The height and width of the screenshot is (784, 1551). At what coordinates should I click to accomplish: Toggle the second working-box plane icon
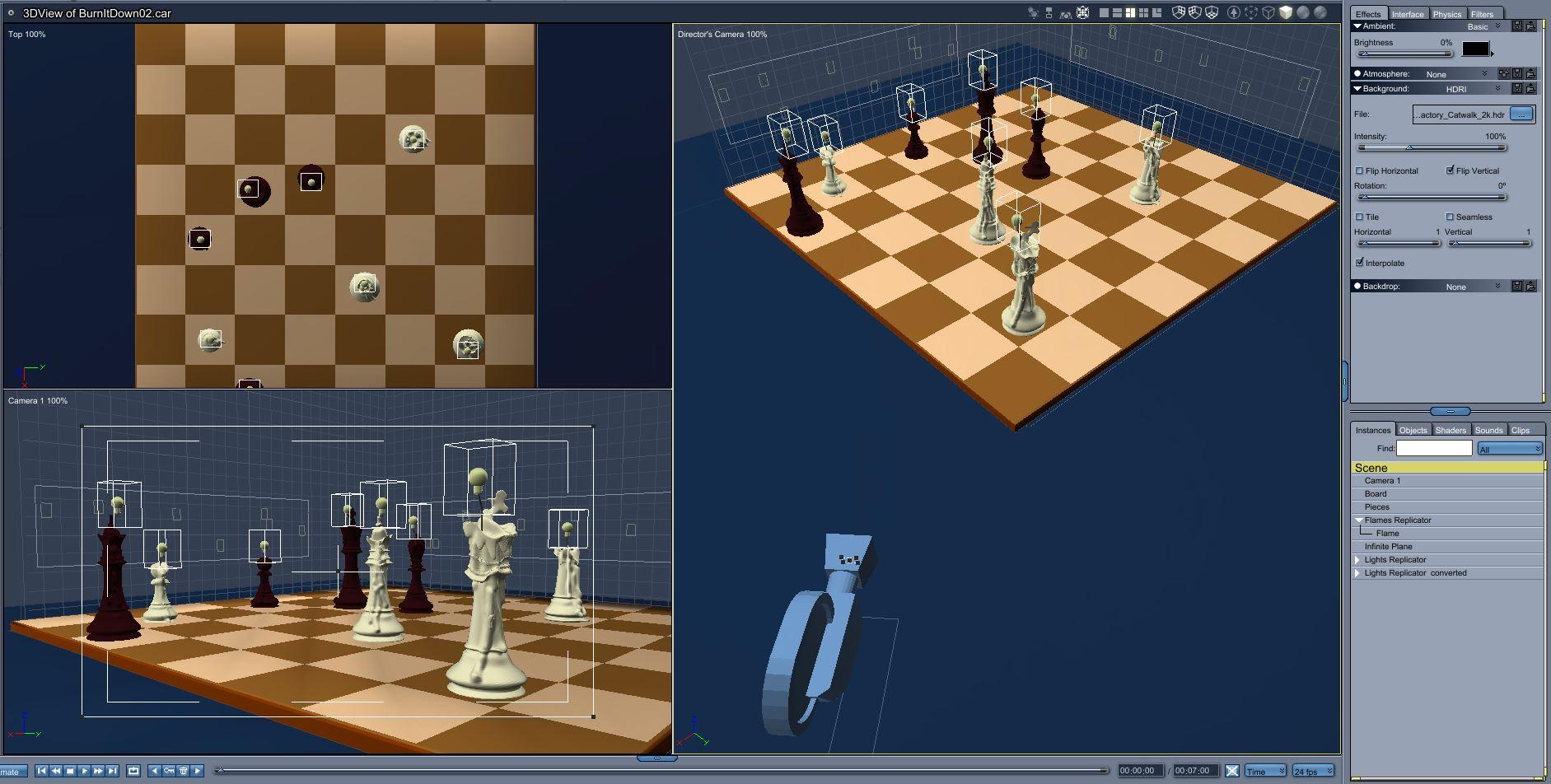click(x=1195, y=13)
